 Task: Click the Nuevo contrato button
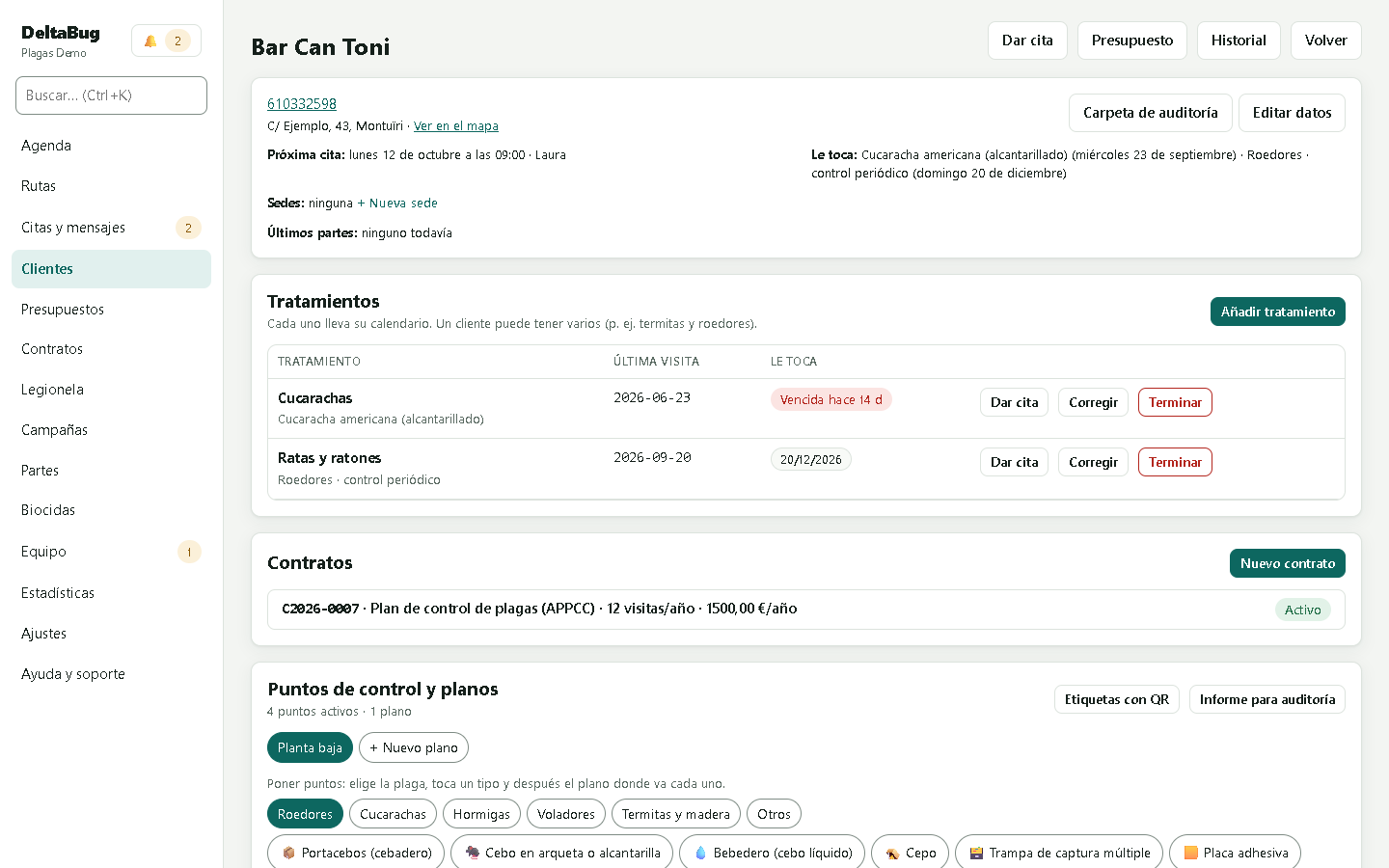point(1288,563)
